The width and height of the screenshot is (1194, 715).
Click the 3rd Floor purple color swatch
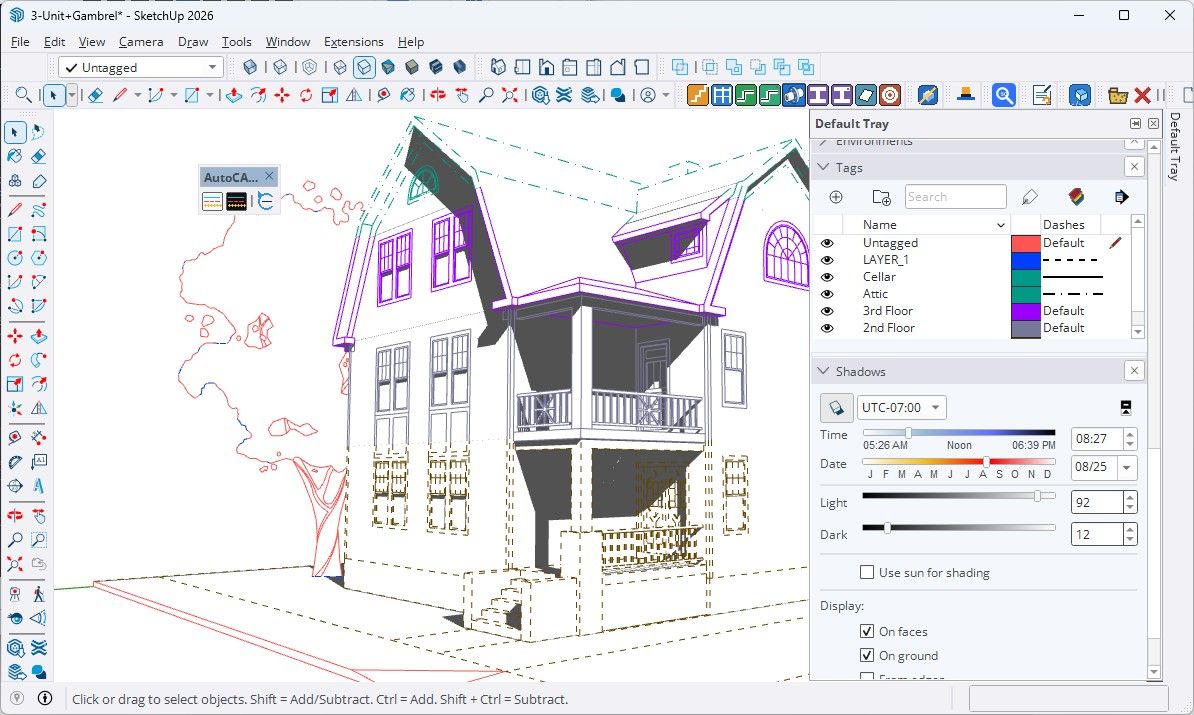[1026, 311]
